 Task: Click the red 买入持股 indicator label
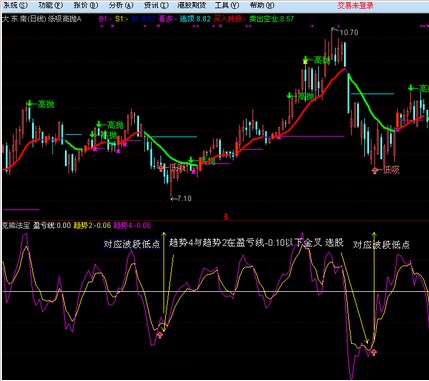point(229,19)
